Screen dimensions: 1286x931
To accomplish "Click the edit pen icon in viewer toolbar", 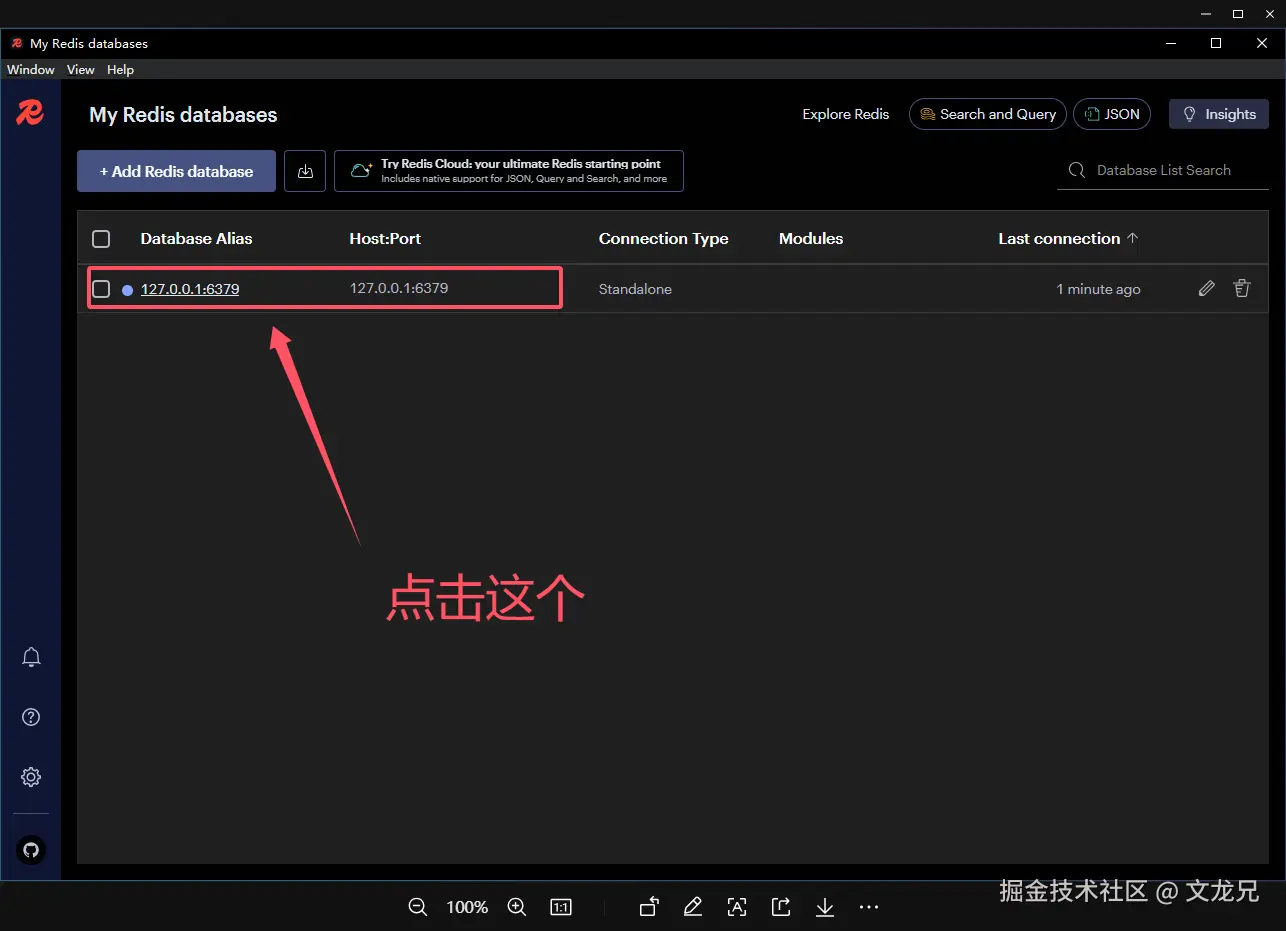I will tap(693, 907).
